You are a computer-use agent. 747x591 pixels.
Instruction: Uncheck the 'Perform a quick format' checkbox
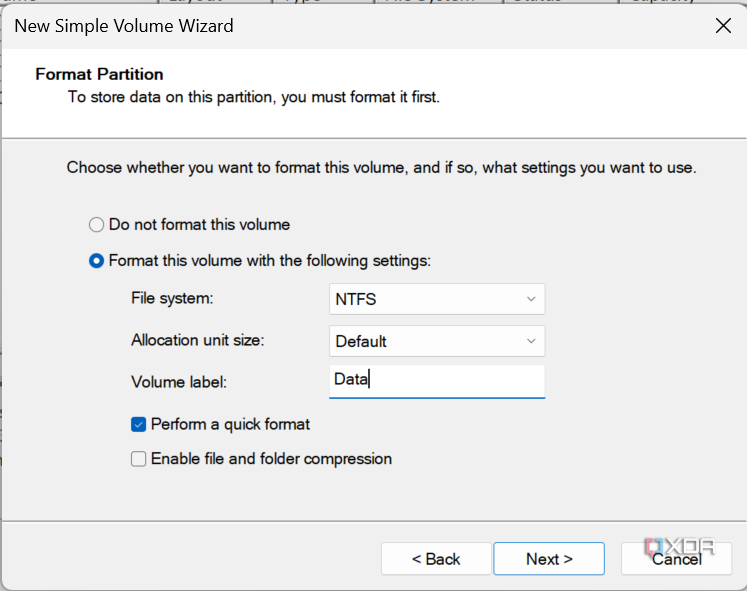139,424
